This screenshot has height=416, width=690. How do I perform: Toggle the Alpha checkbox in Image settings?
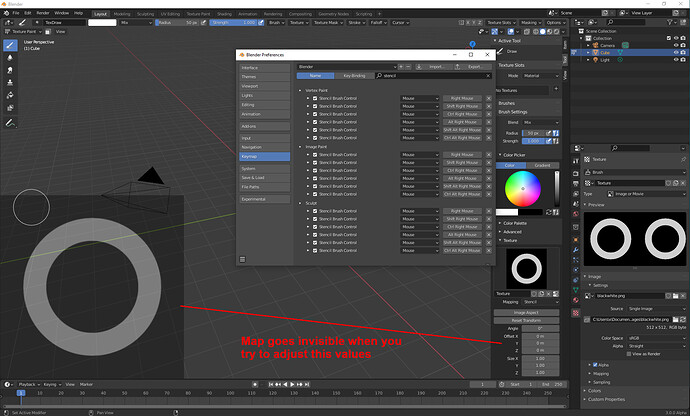(595, 365)
